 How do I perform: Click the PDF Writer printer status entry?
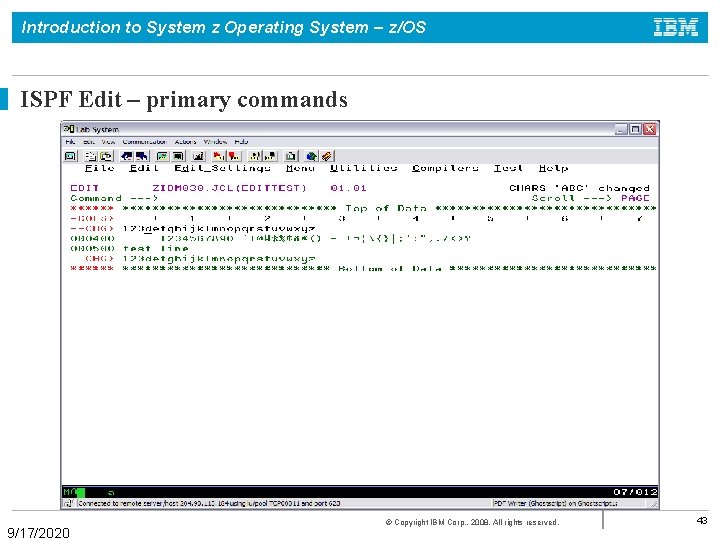coord(555,503)
